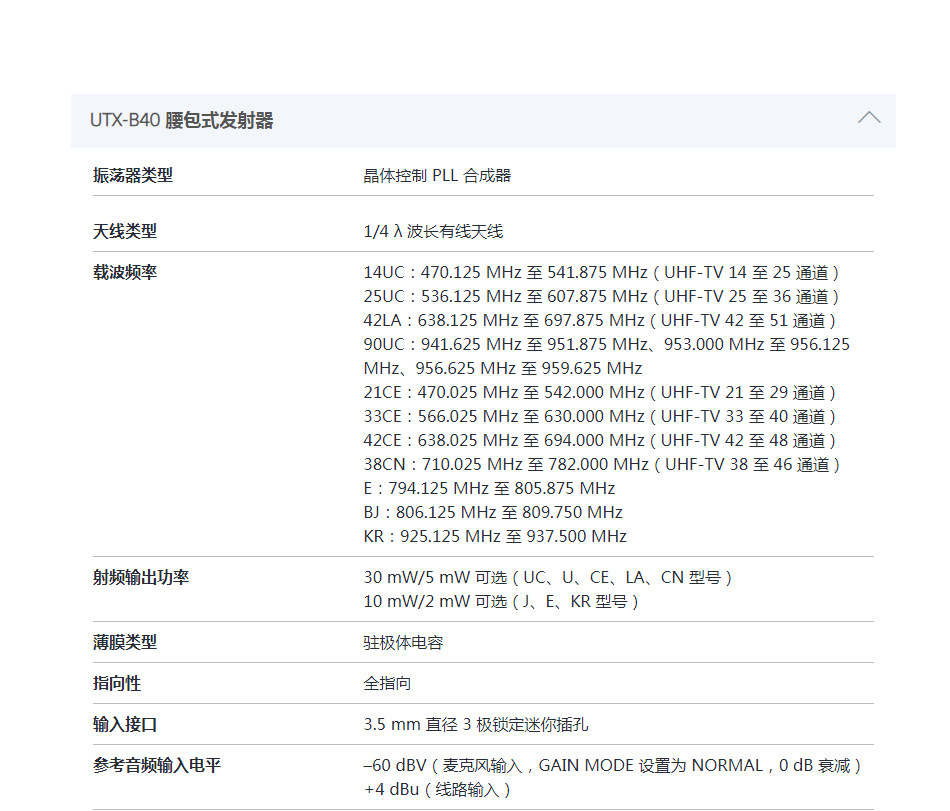Click the 全指向 value
This screenshot has width=950, height=811.
click(387, 684)
